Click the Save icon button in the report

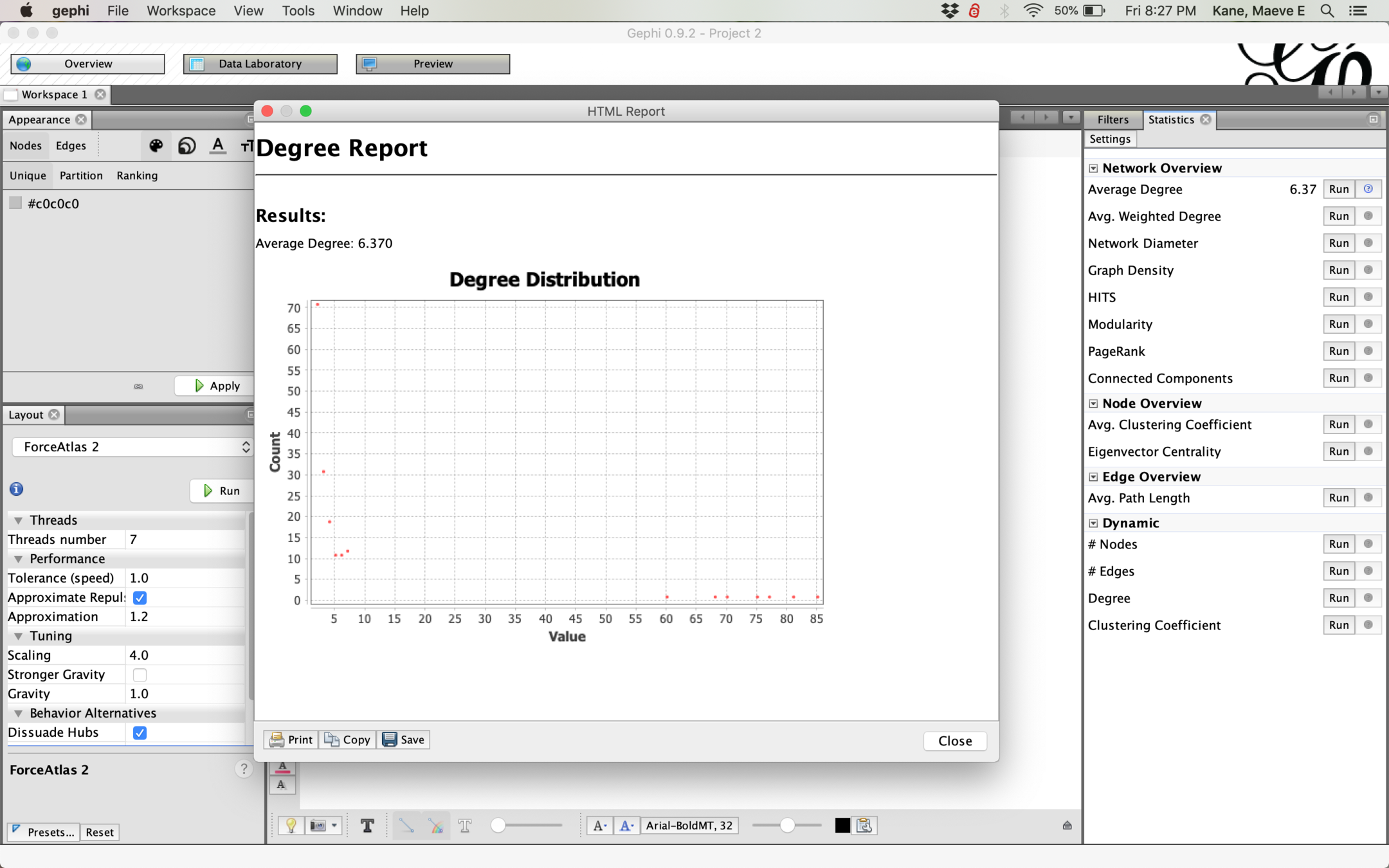404,739
